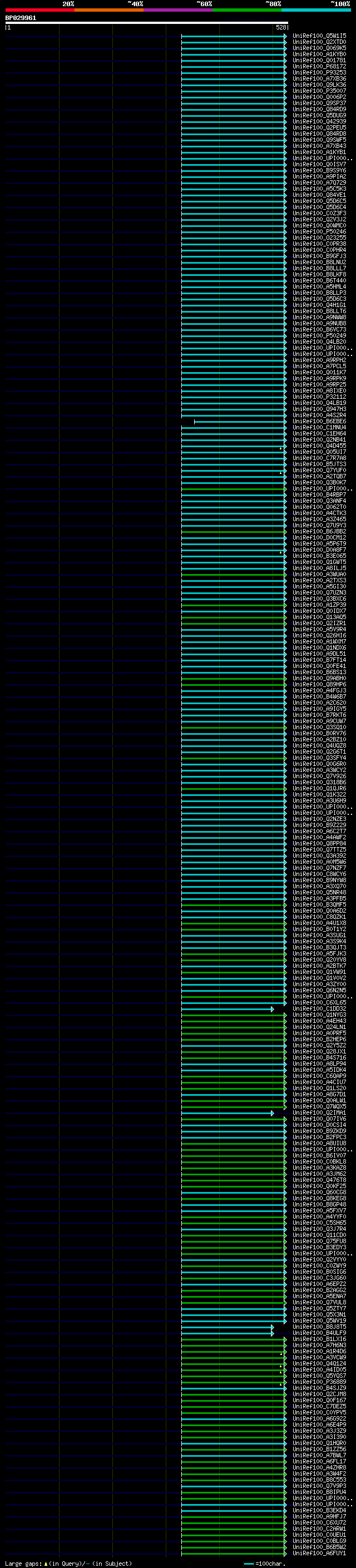The image size is (356, 1568).
Task: Select UniRef100_Q9SP37 label
Action: point(319,103)
